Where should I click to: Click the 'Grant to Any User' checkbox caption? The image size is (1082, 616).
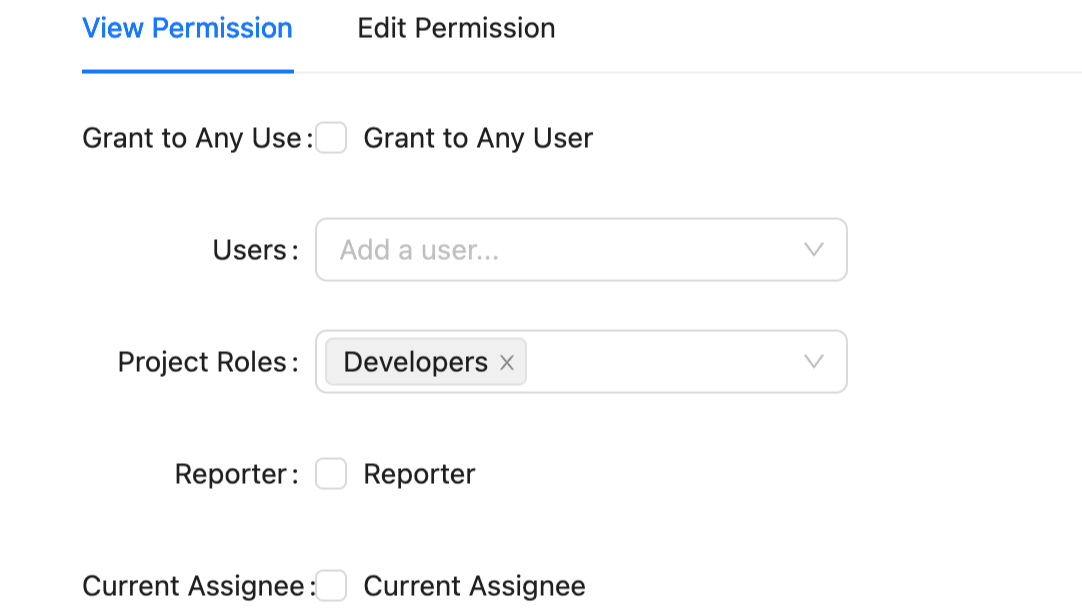(x=478, y=138)
